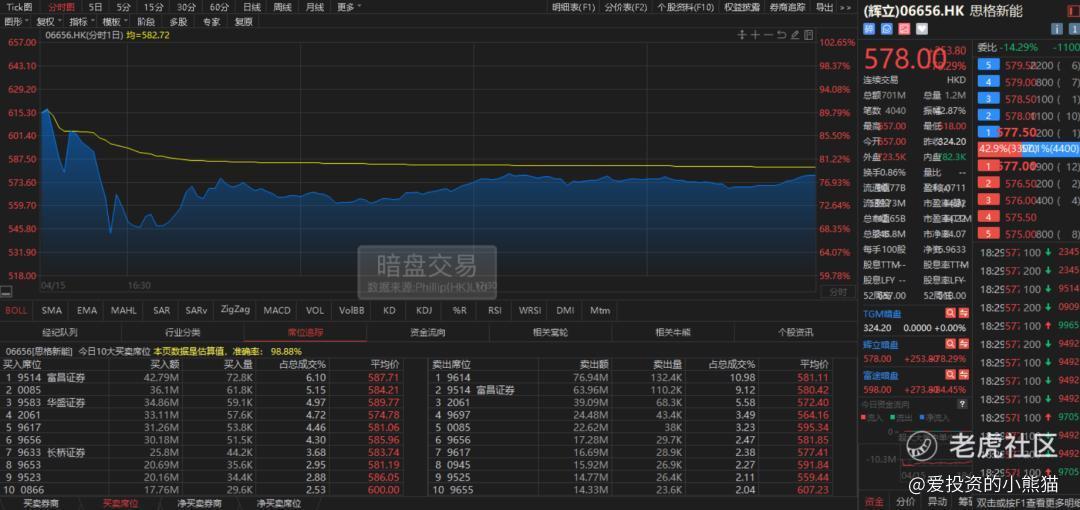This screenshot has height=510, width=1080.
Task: Switch to 15分 chart period
Action: tap(154, 7)
